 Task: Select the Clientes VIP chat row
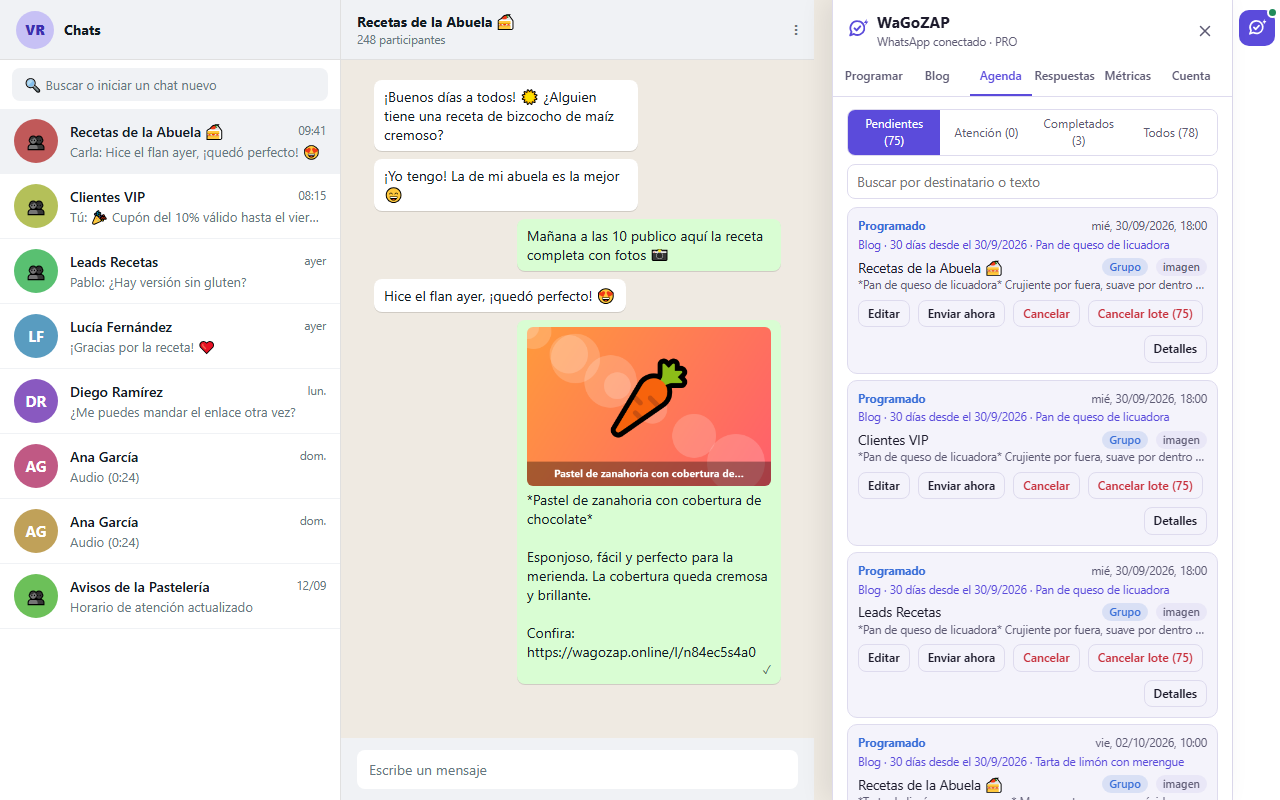pyautogui.click(x=170, y=206)
